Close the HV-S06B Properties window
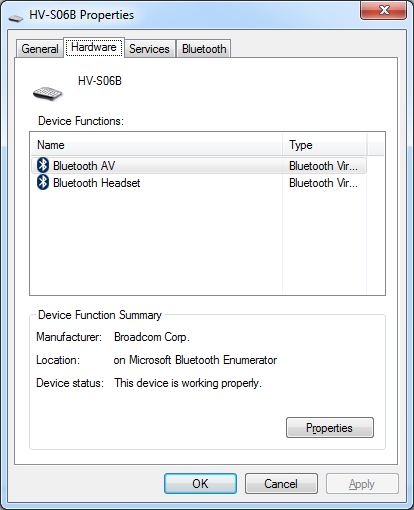This screenshot has width=414, height=510. [x=383, y=10]
